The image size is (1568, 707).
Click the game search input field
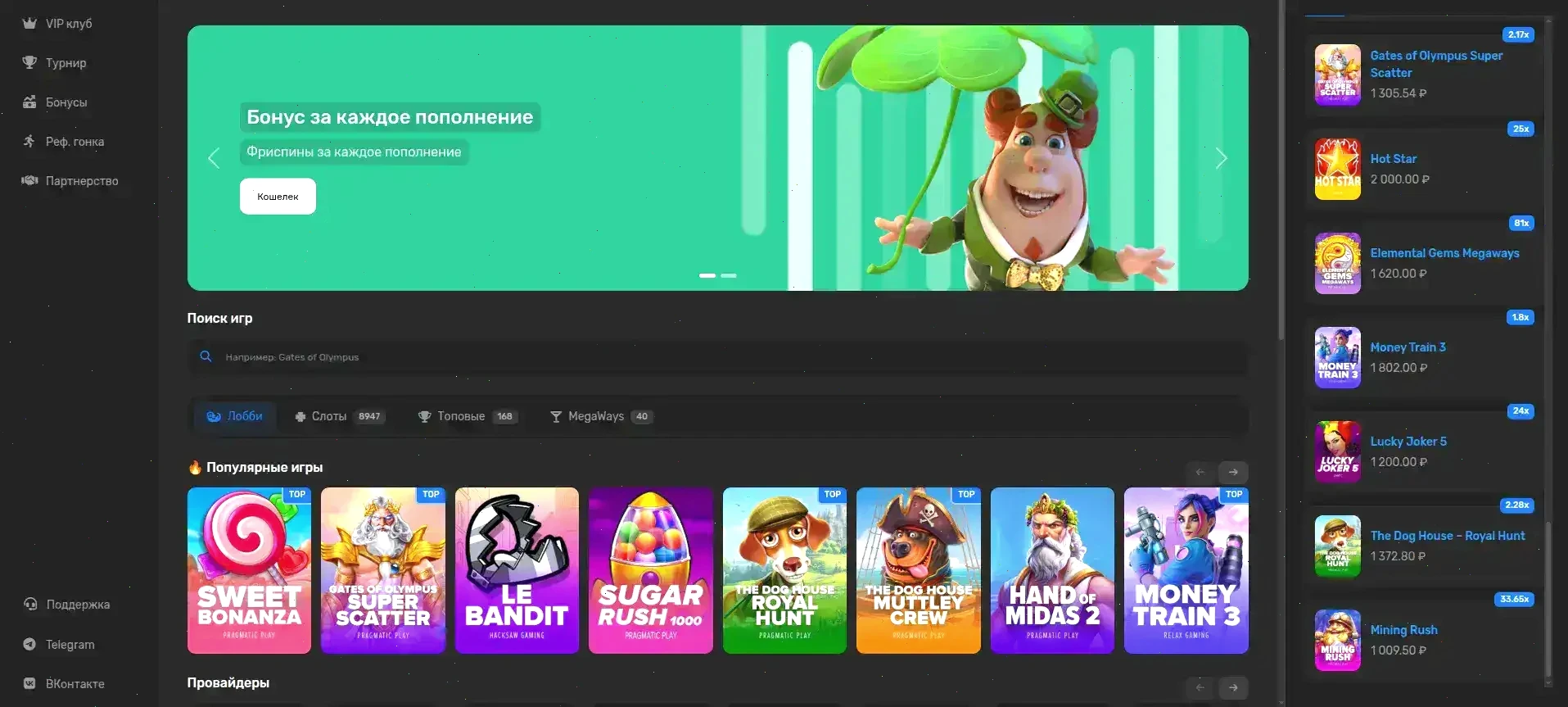[721, 357]
